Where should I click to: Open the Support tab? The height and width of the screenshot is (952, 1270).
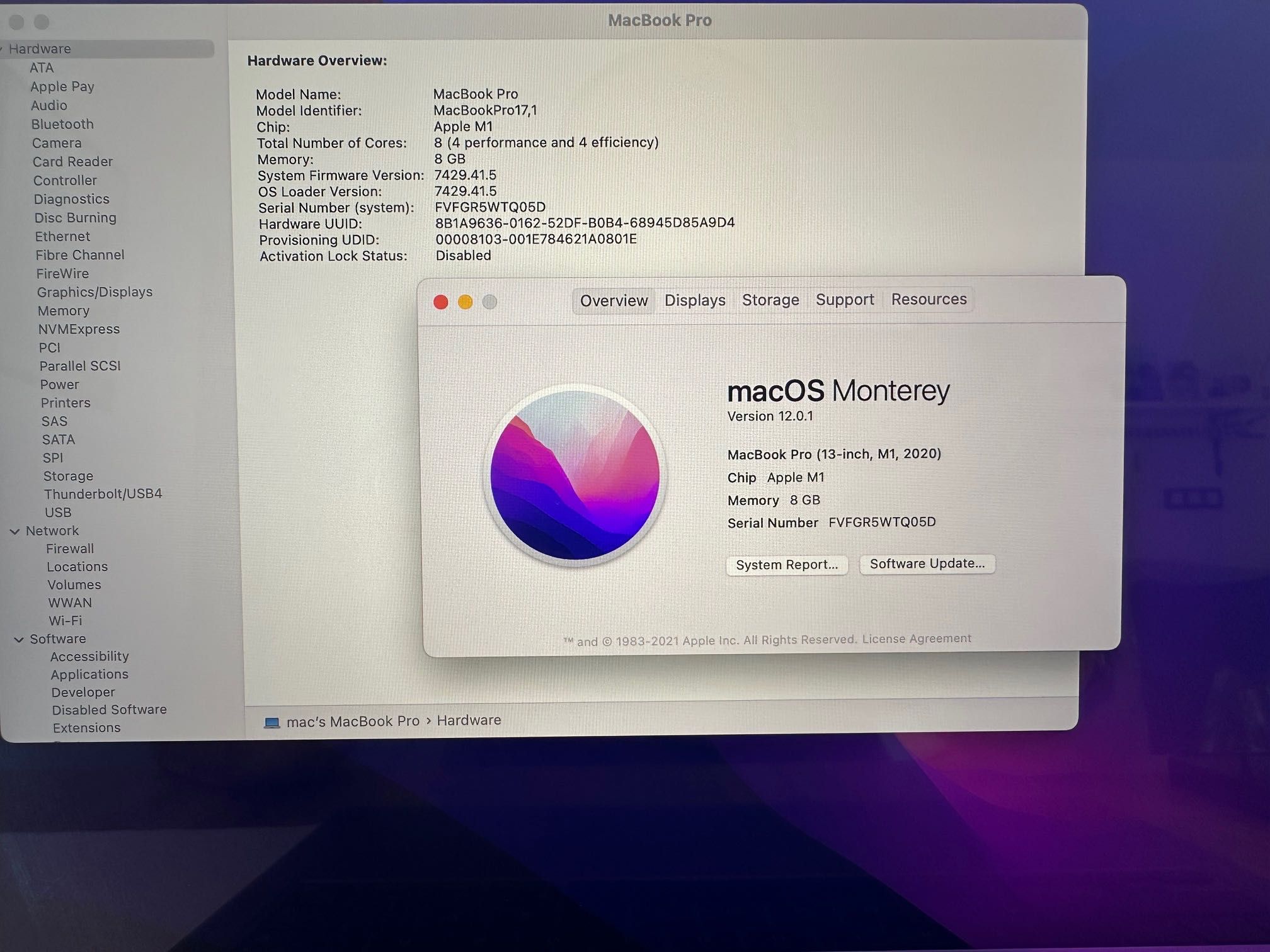coord(845,300)
